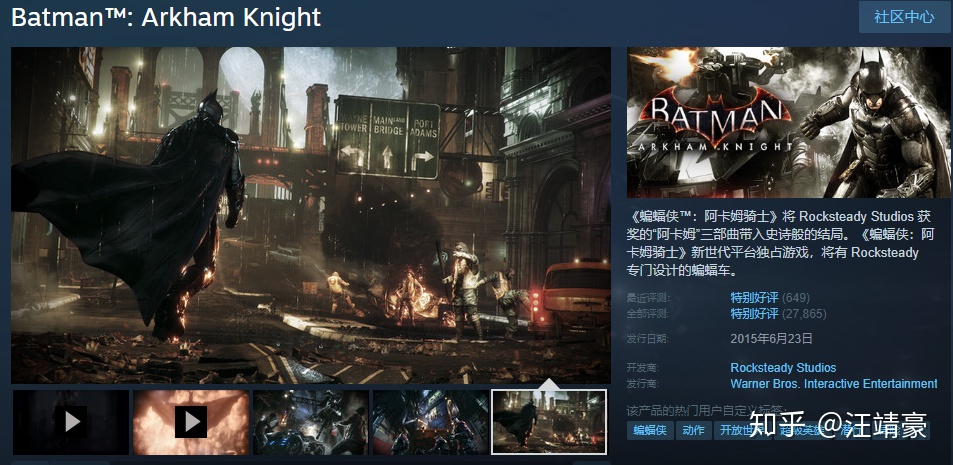Click the 动作 user tag

click(x=693, y=430)
